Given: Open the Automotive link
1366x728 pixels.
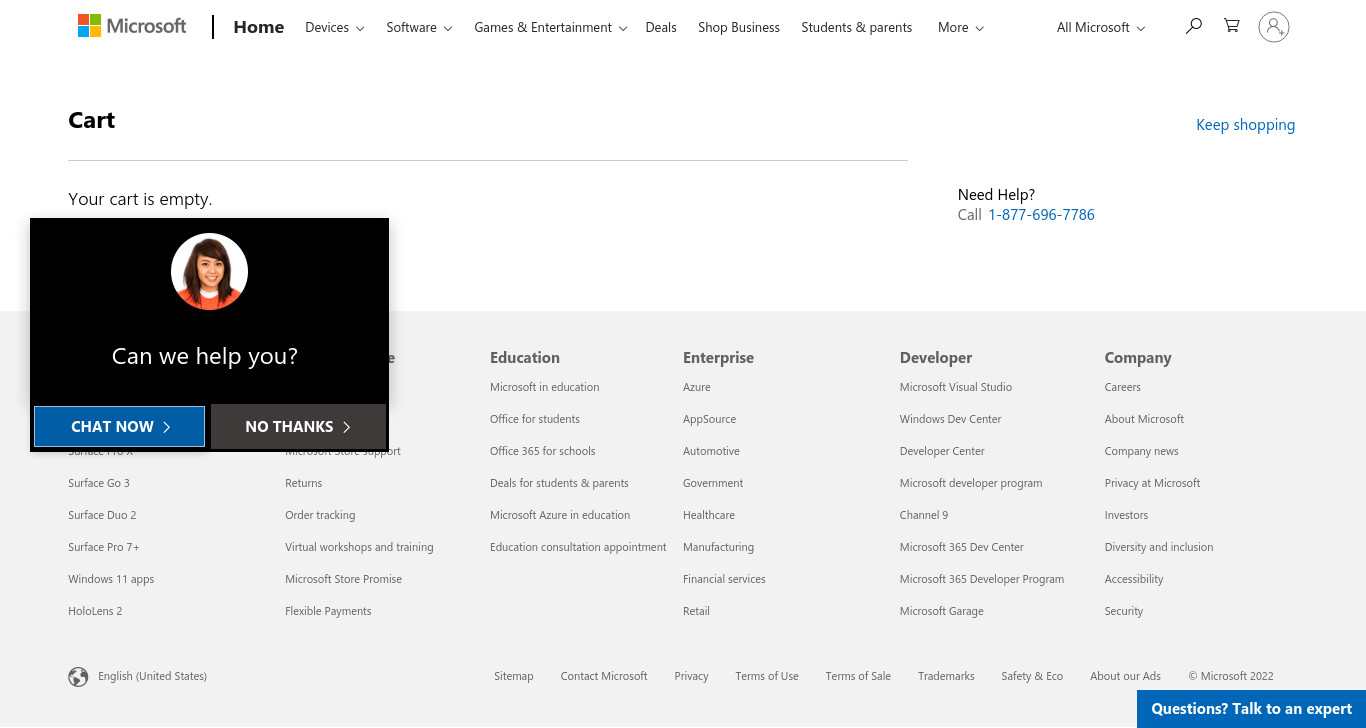Looking at the screenshot, I should [711, 451].
